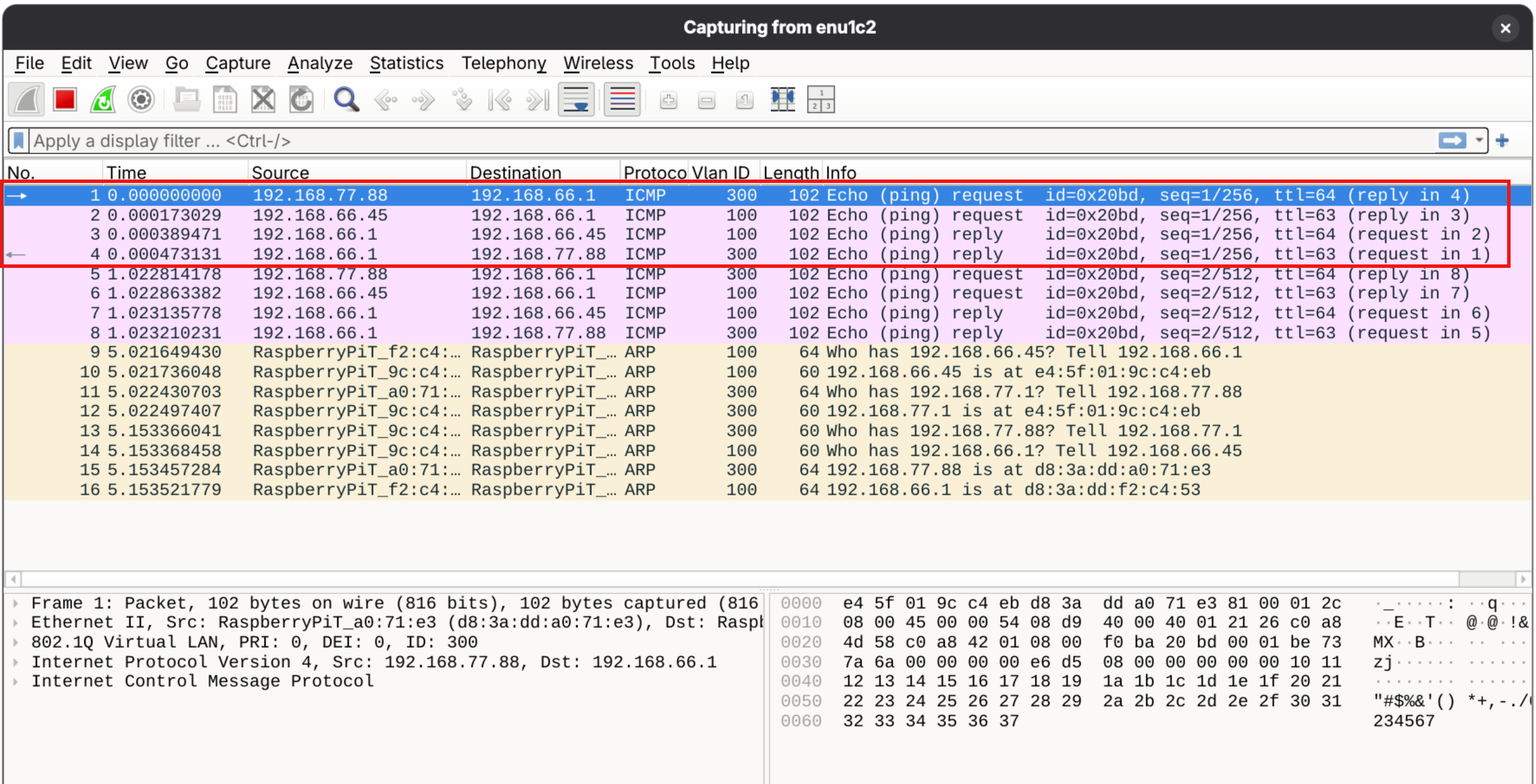Select packet 14 Who has 192.168.66.1

tap(767, 451)
